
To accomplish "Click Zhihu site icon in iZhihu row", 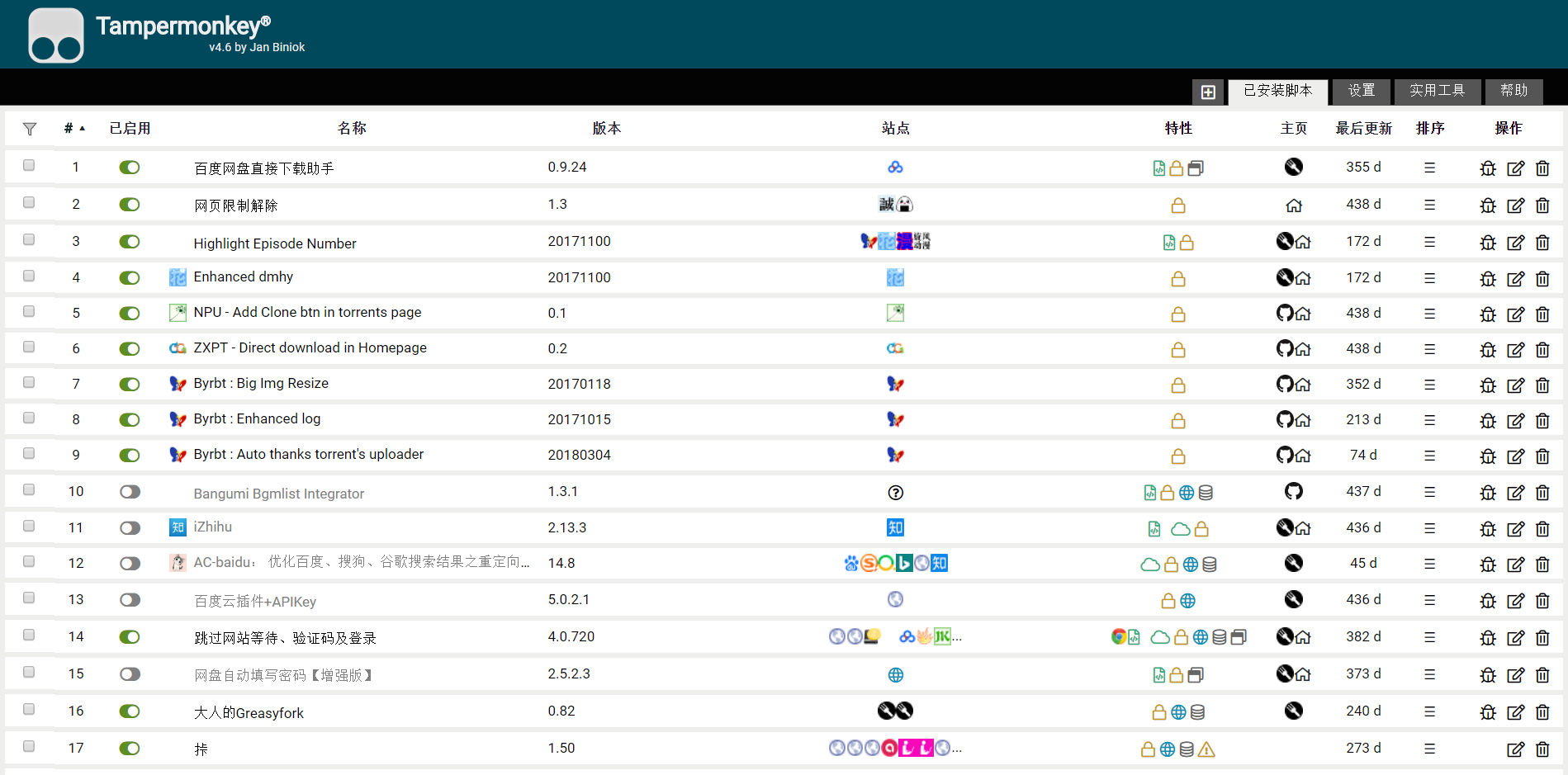I will (895, 527).
